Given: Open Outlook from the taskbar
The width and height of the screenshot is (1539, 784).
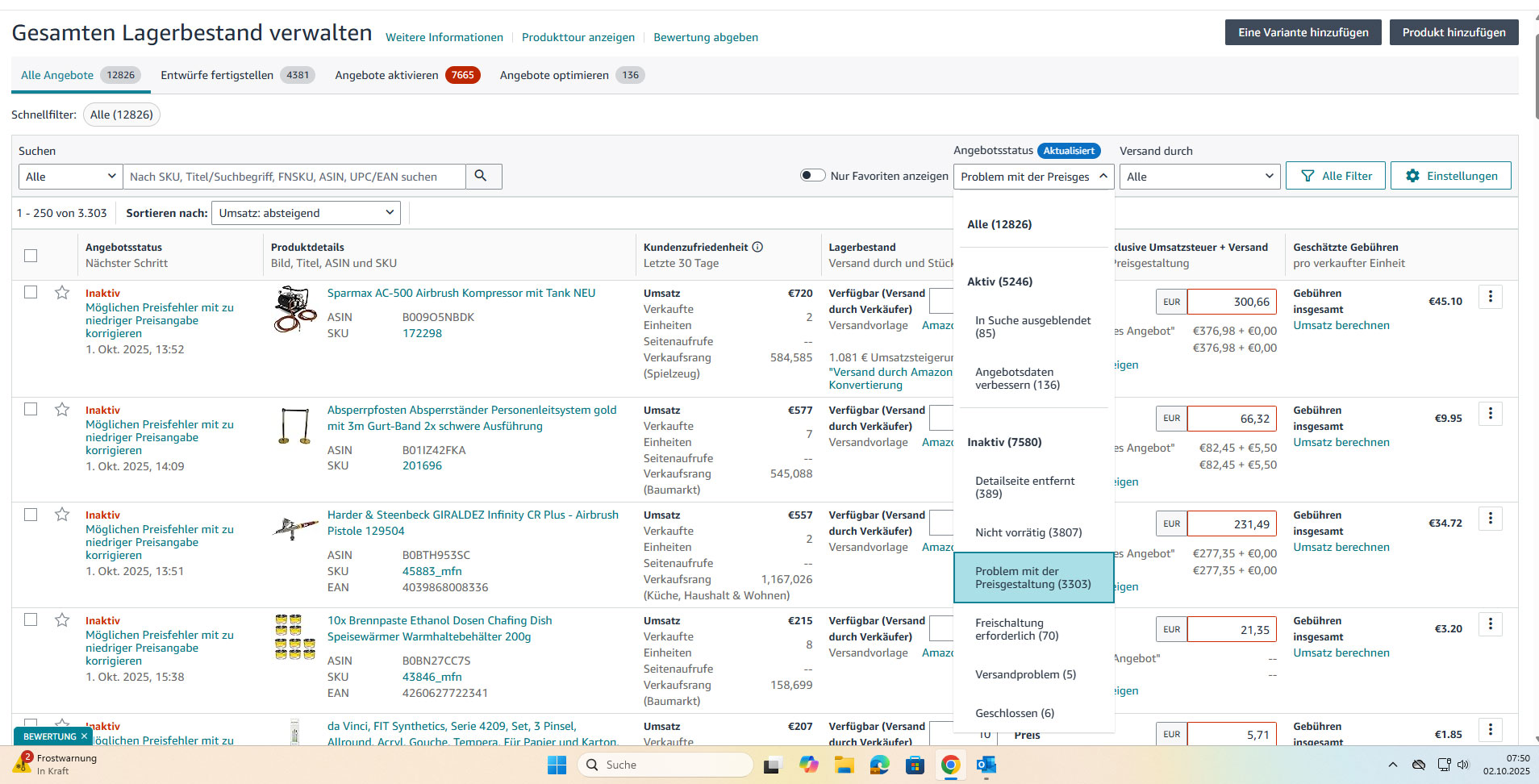Looking at the screenshot, I should click(986, 765).
